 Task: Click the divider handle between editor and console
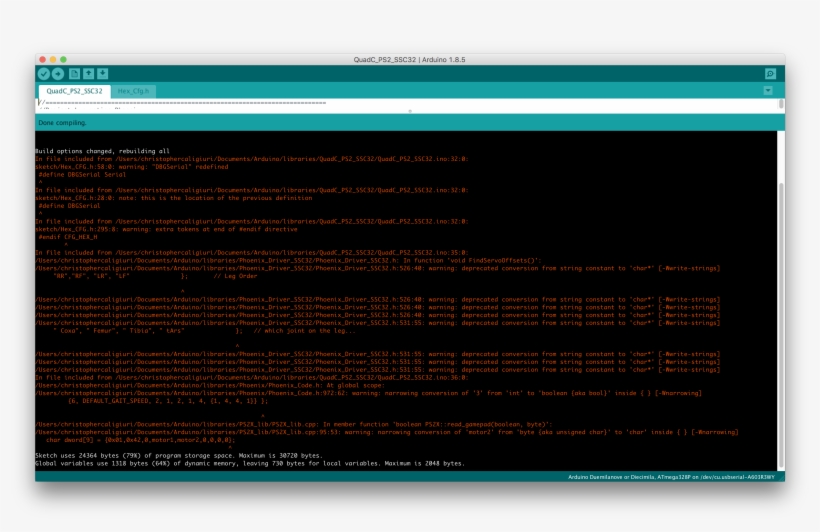(410, 112)
